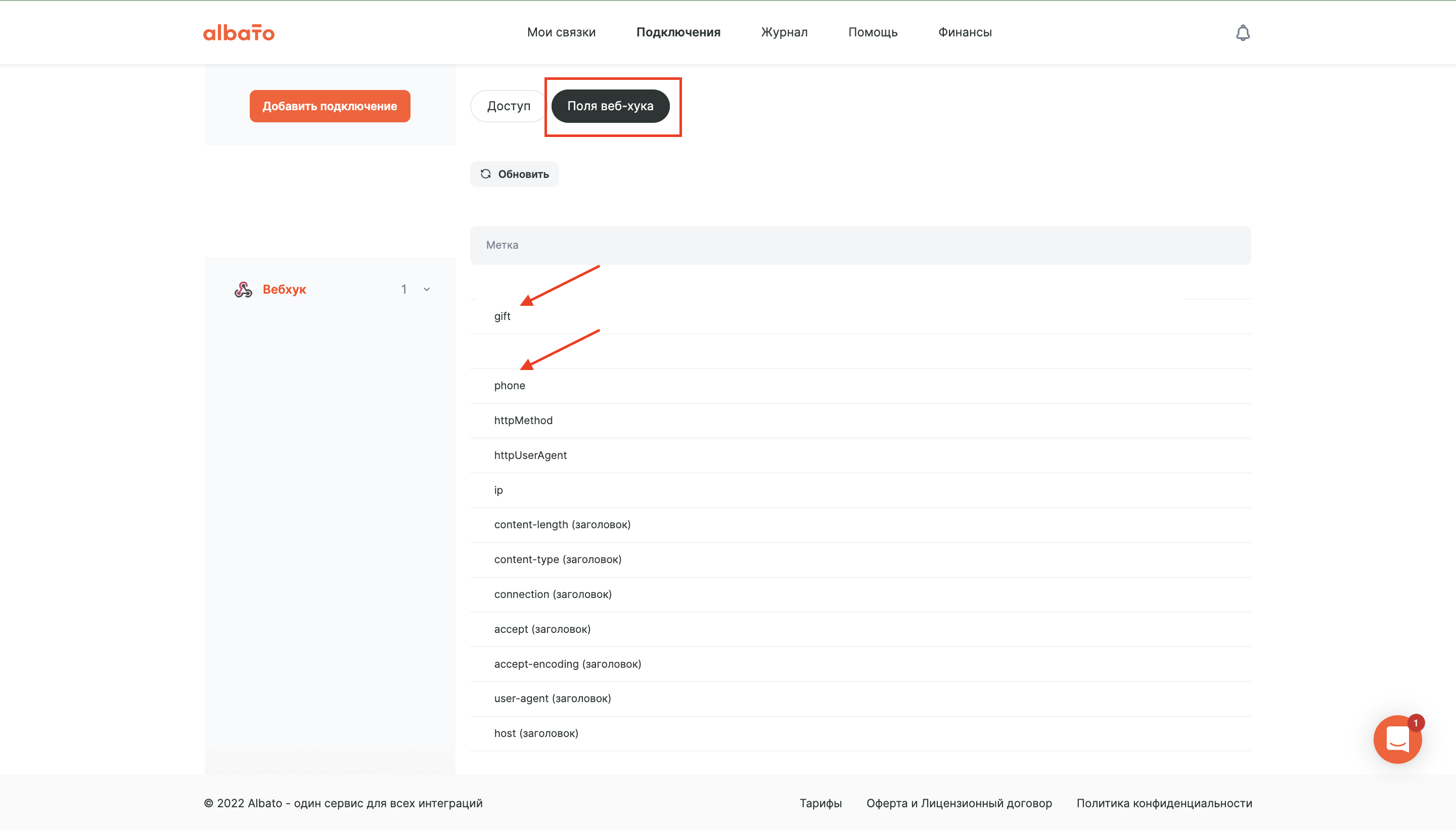Viewport: 1456px width, 830px height.
Task: Select host (заголовок) row
Action: click(x=860, y=733)
